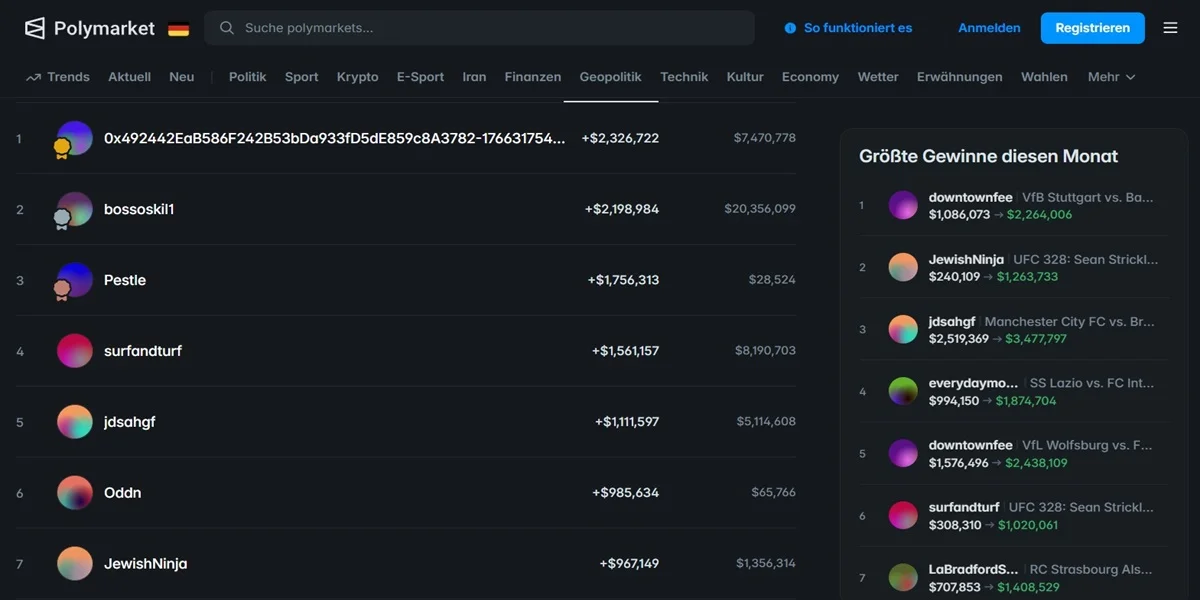This screenshot has height=600, width=1200.
Task: Open bossoskil1 profile name
Action: pyautogui.click(x=139, y=209)
